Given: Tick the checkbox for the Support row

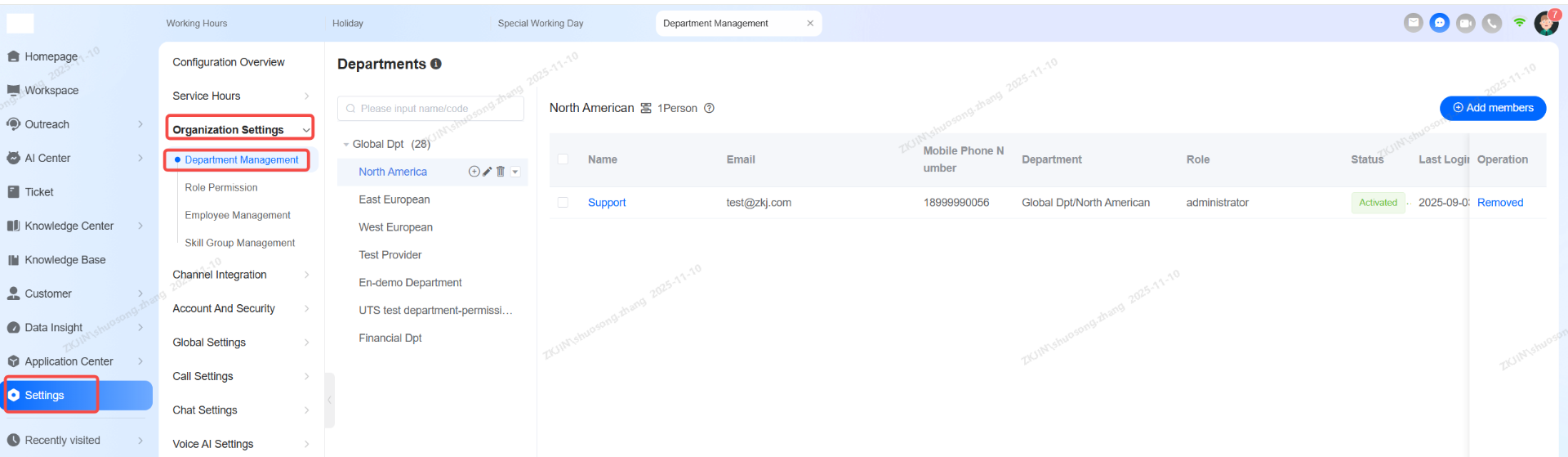Looking at the screenshot, I should point(563,203).
